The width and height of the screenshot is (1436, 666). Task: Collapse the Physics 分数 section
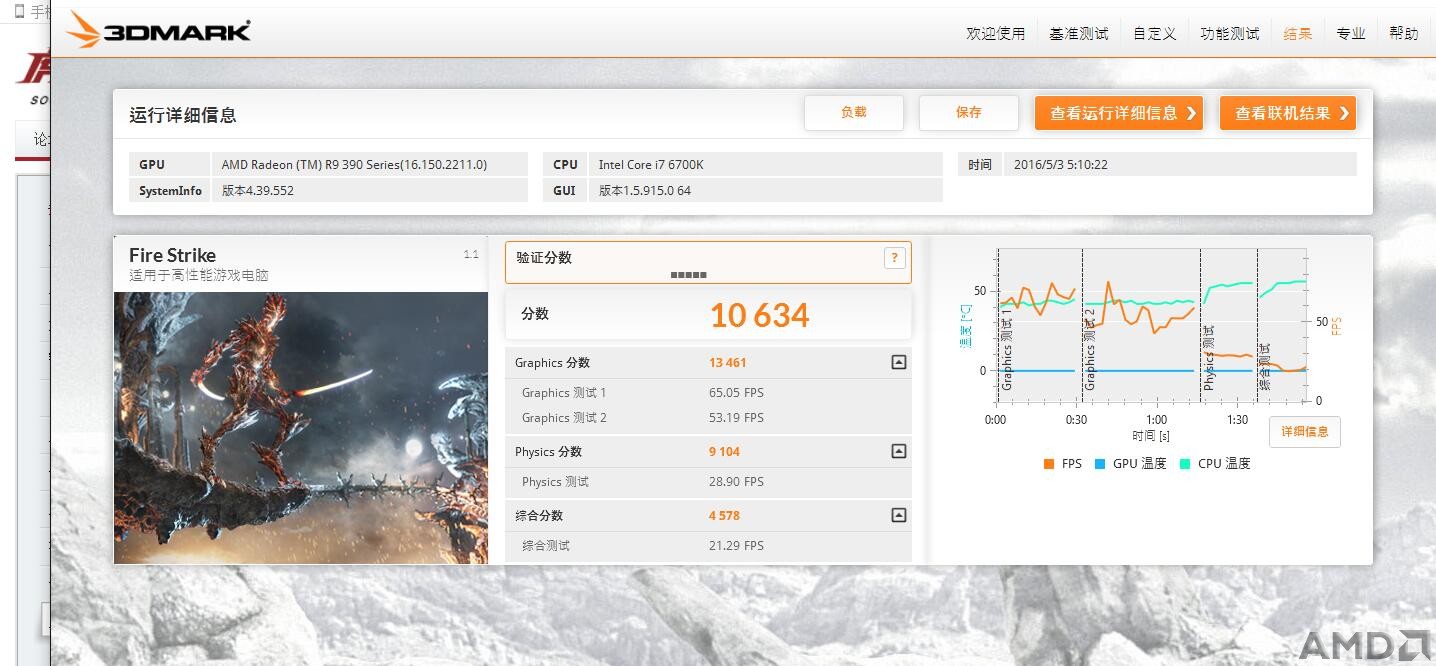point(898,452)
